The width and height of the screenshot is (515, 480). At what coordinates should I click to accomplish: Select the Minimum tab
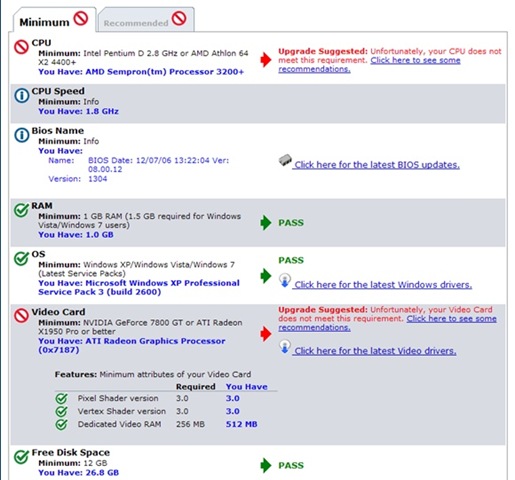coord(54,20)
